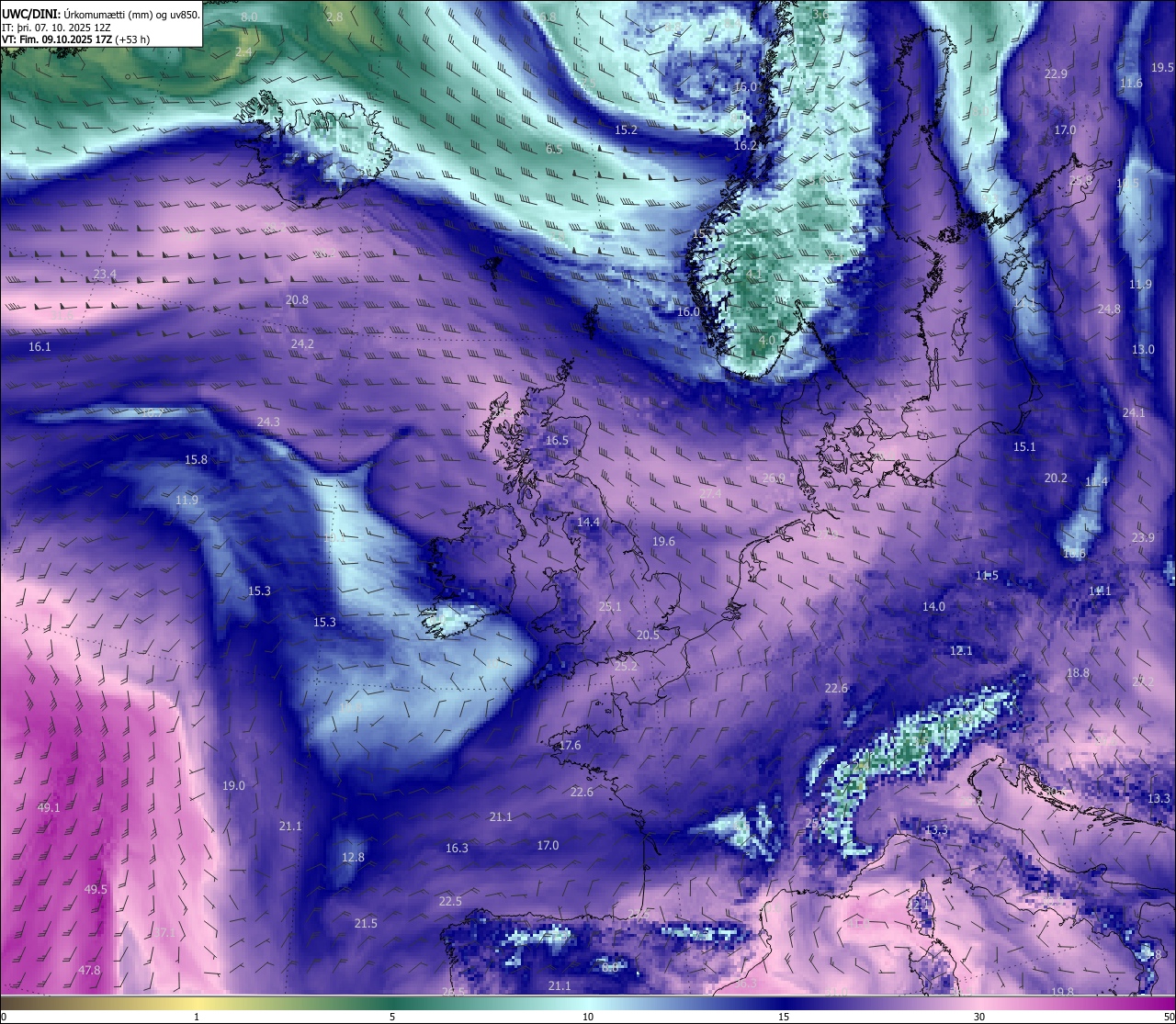The image size is (1176, 1024).
Task: Click the map value "19.0"
Action: [233, 786]
